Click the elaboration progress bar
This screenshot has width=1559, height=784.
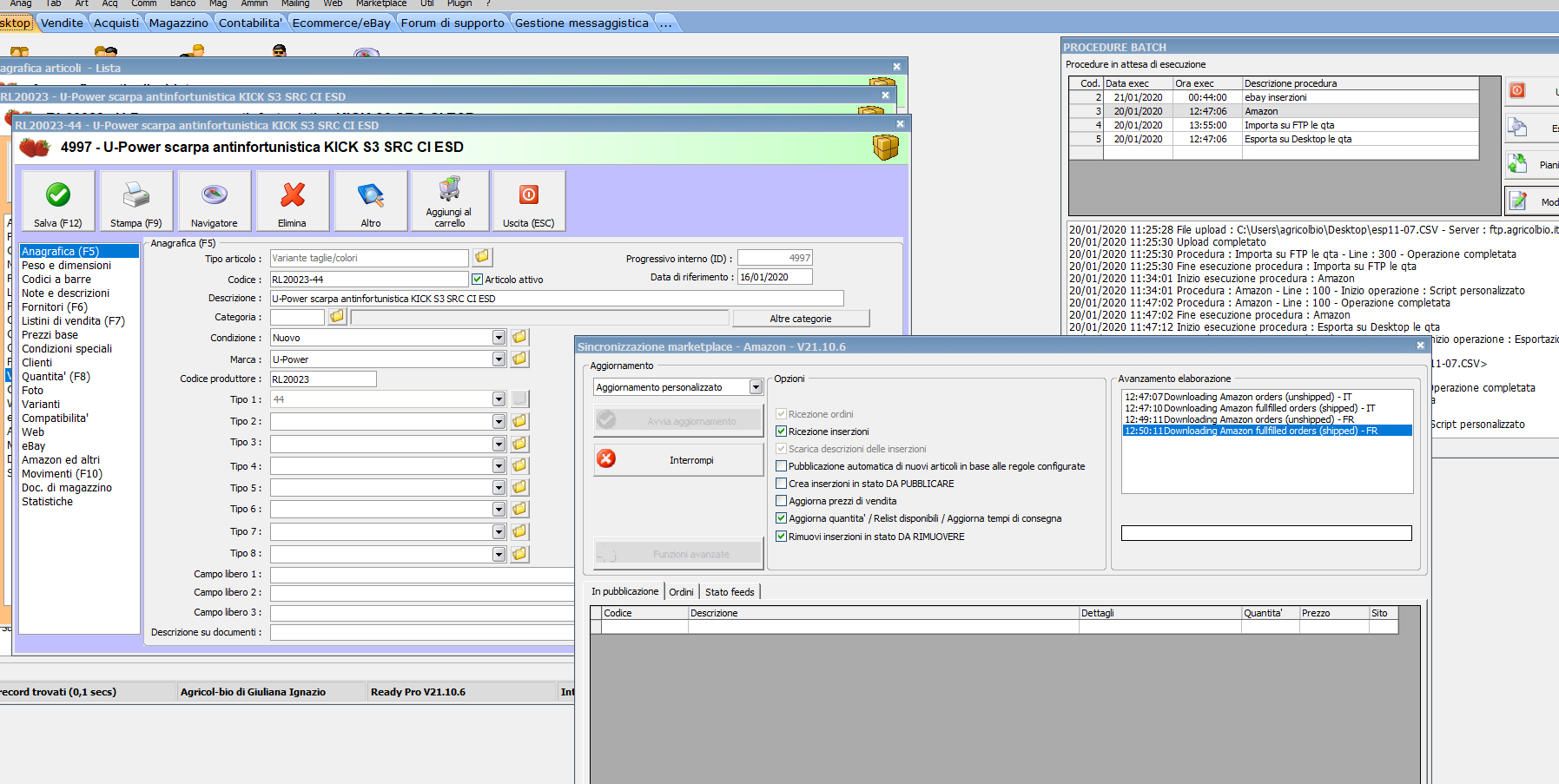[x=1266, y=533]
